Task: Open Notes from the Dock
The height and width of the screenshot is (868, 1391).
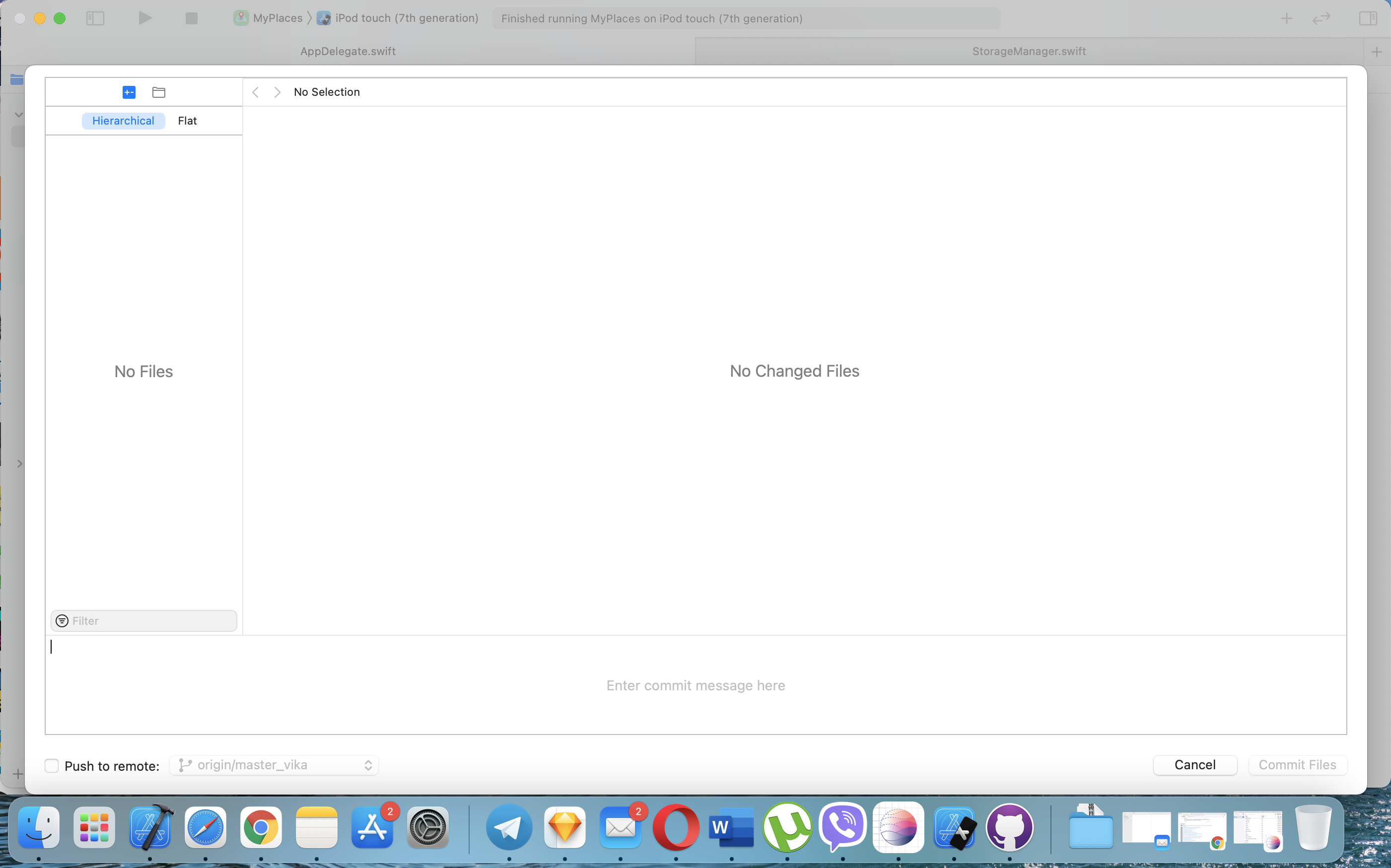Action: point(316,827)
